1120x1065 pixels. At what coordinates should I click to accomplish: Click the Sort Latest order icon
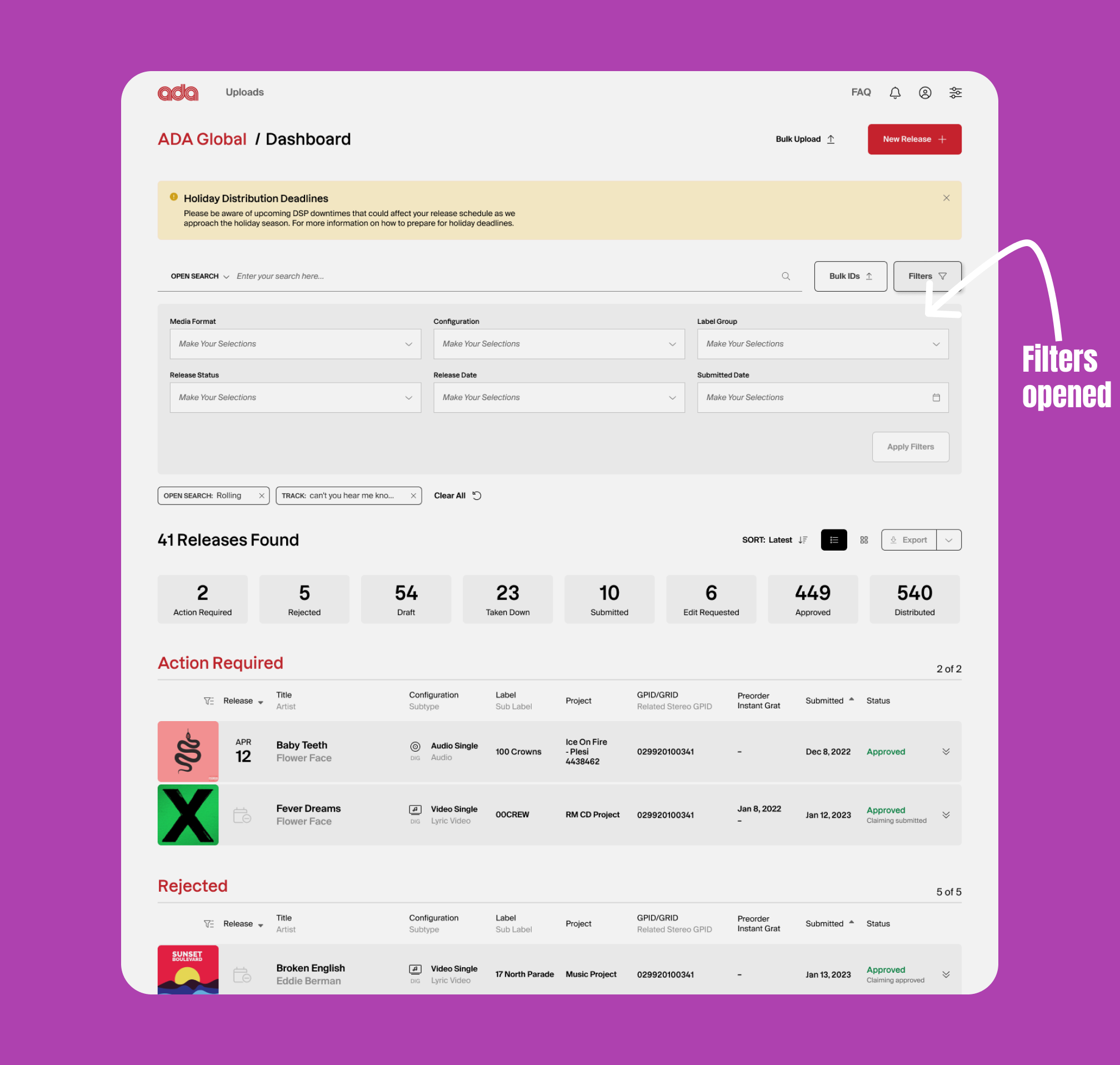pos(803,540)
